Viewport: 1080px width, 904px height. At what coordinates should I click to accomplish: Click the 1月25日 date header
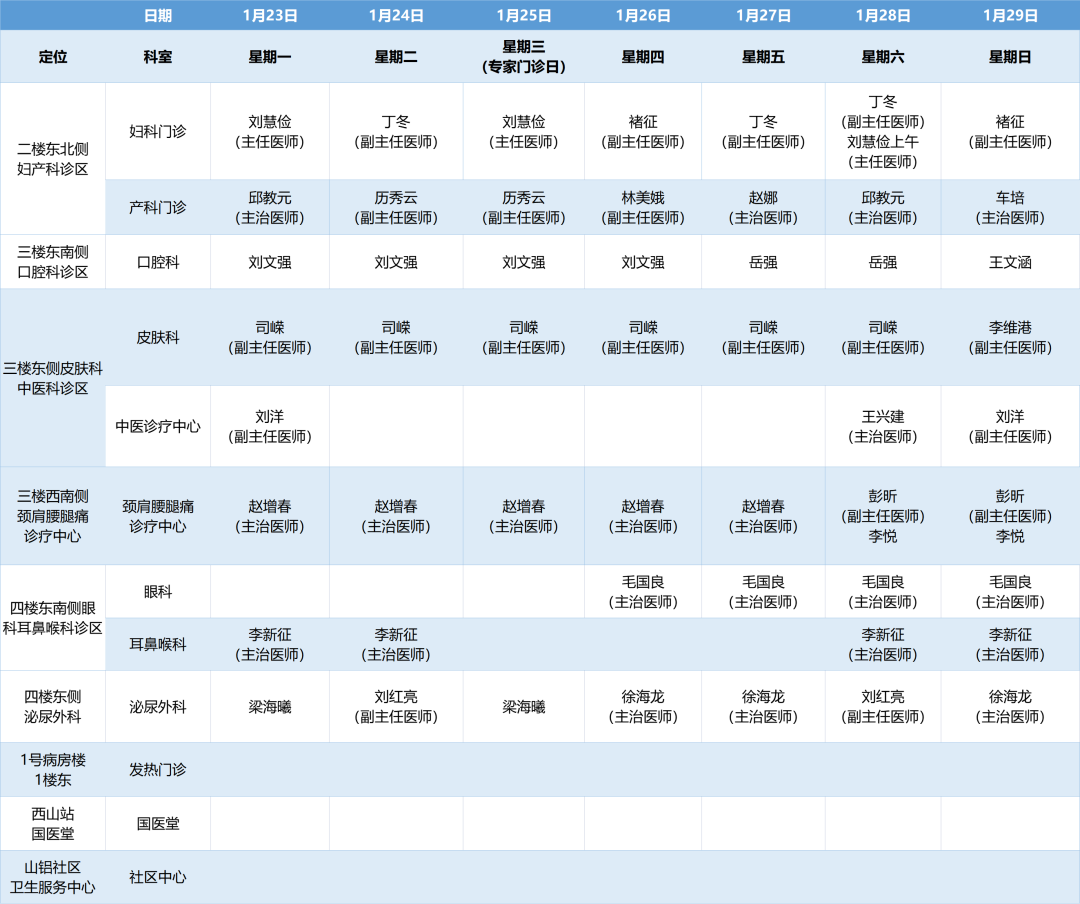tap(523, 15)
